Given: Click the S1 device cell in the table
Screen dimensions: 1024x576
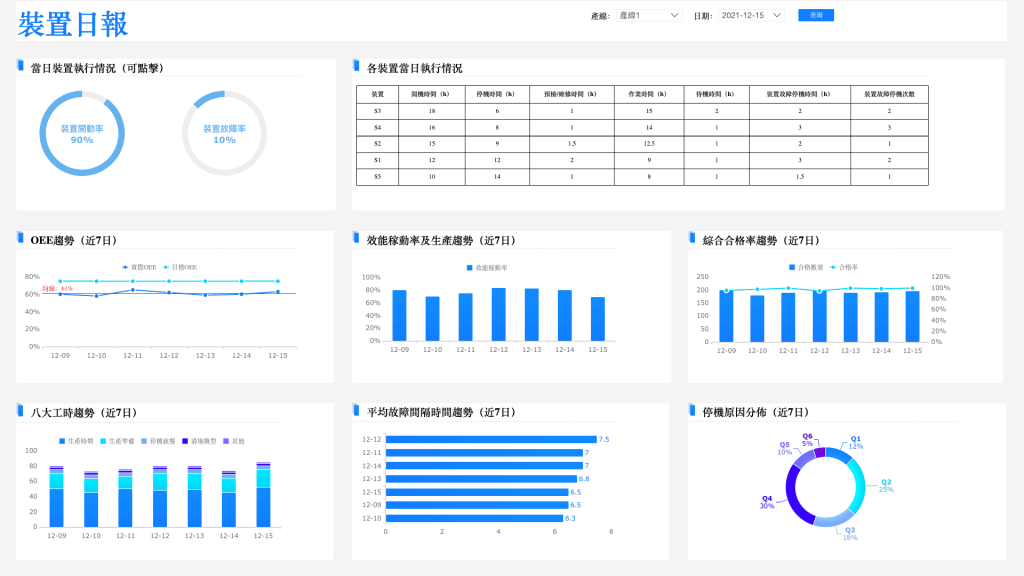Looking at the screenshot, I should click(x=377, y=160).
